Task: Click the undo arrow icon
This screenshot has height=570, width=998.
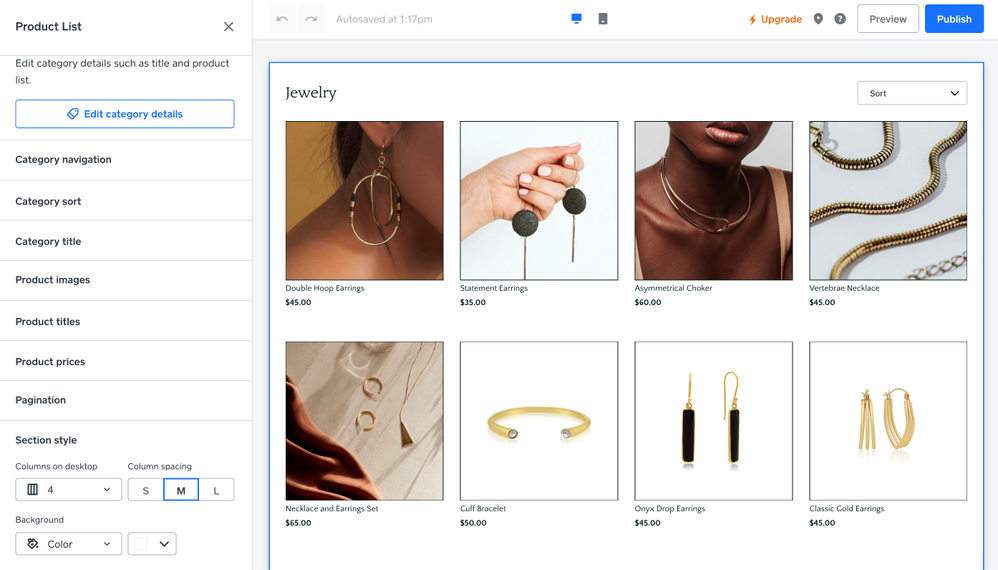Action: (x=283, y=19)
